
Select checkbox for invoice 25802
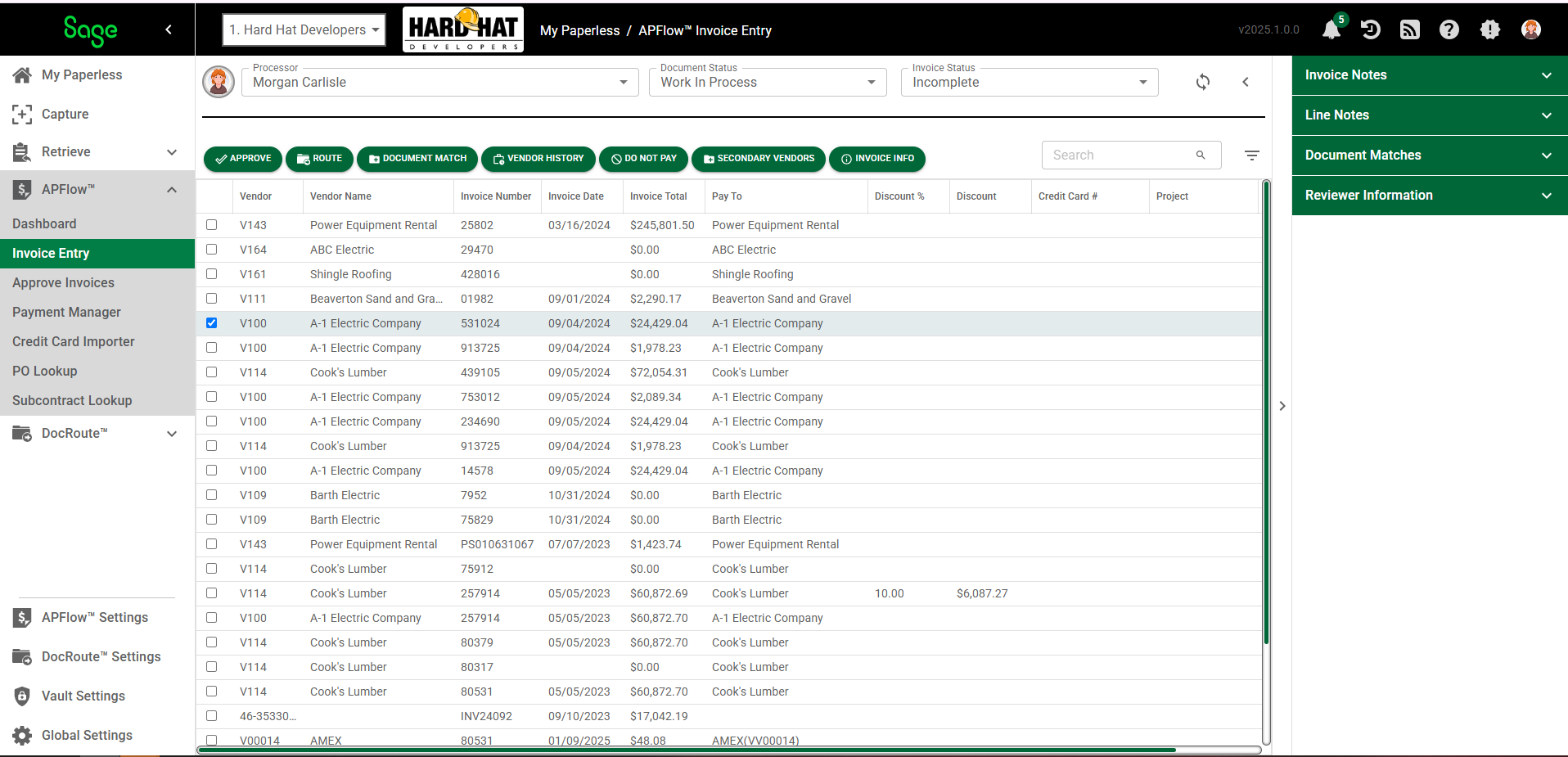click(x=212, y=224)
